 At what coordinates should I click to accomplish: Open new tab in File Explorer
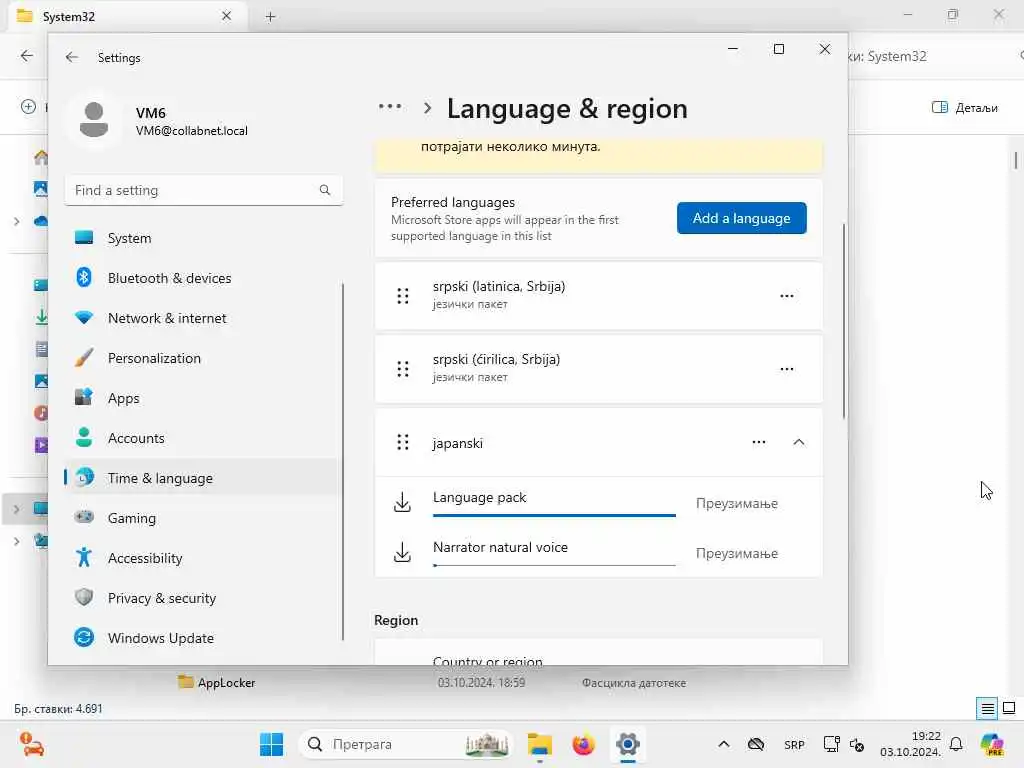click(270, 17)
